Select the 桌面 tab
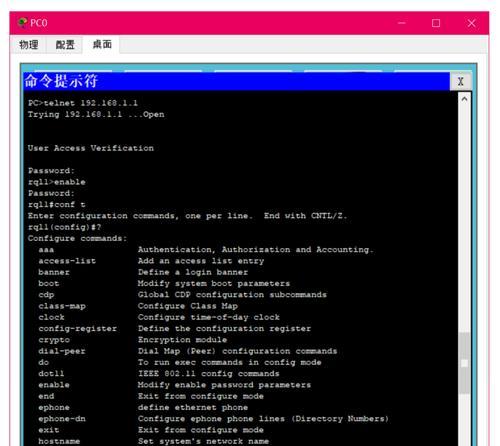500x446 pixels. [102, 44]
